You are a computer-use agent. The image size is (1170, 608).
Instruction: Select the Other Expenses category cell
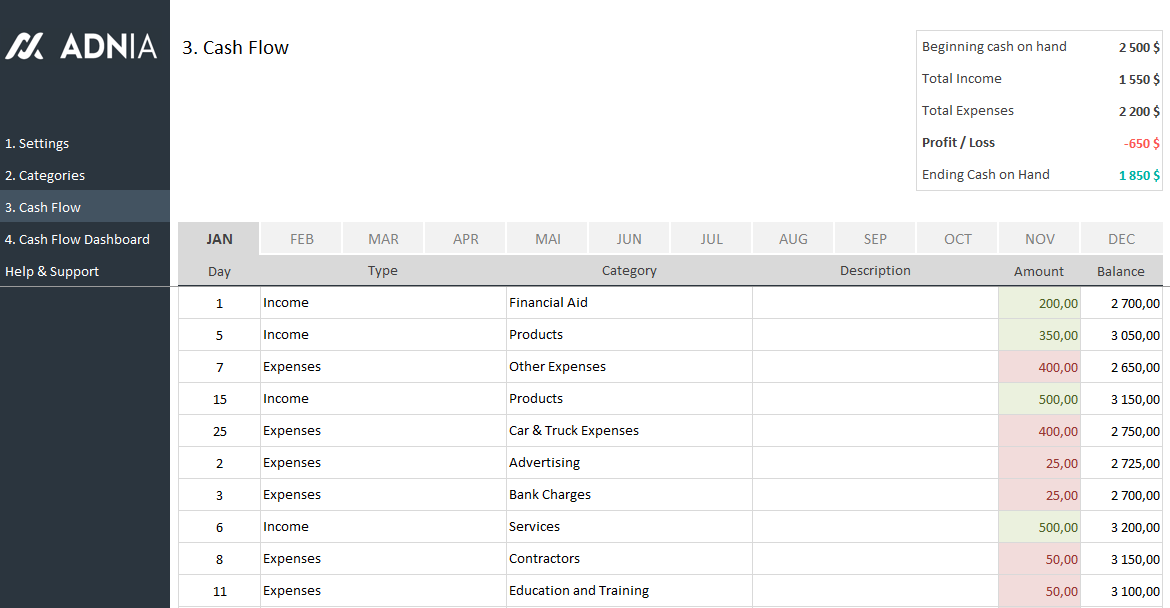click(629, 367)
